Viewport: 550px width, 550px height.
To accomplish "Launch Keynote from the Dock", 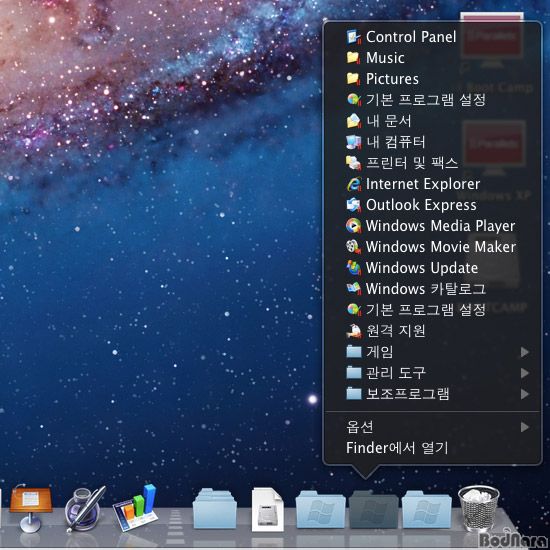I will (x=30, y=508).
